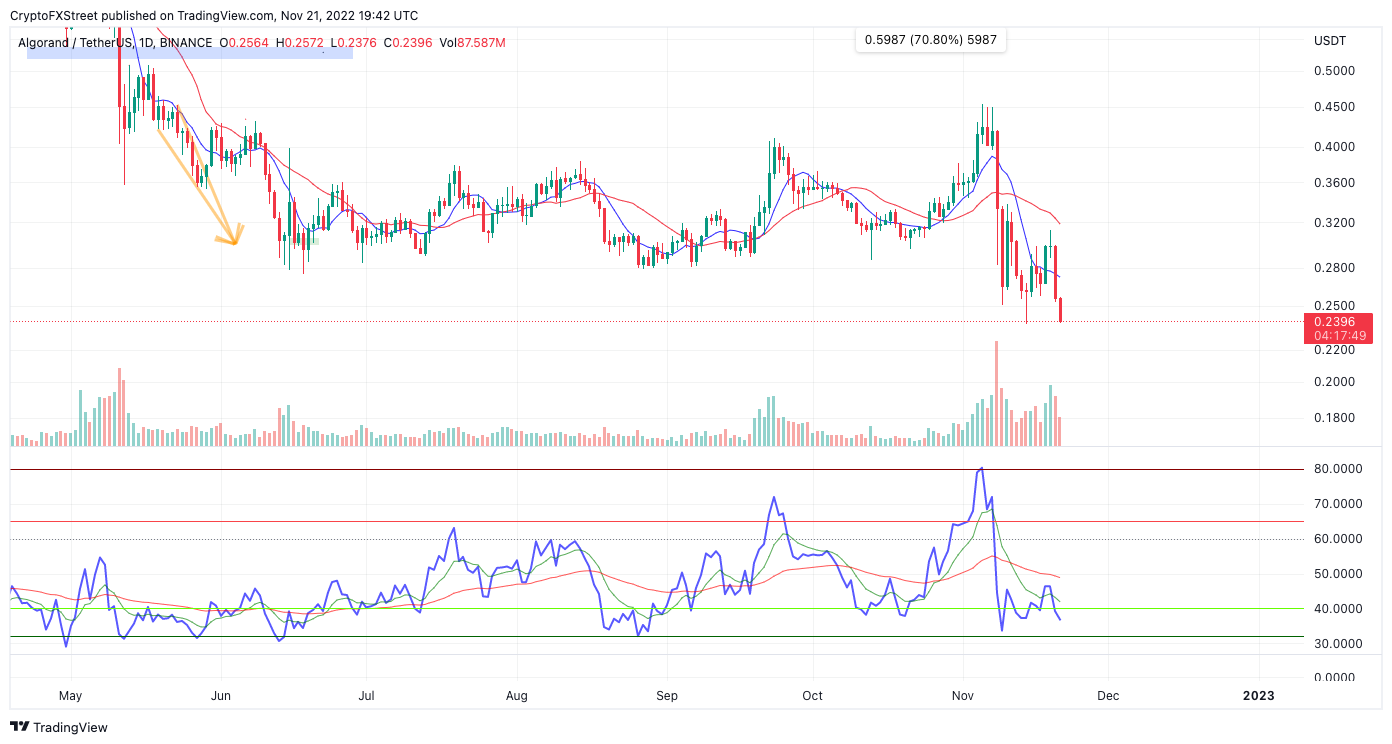Select the RSI peak near 80 in November

(982, 468)
